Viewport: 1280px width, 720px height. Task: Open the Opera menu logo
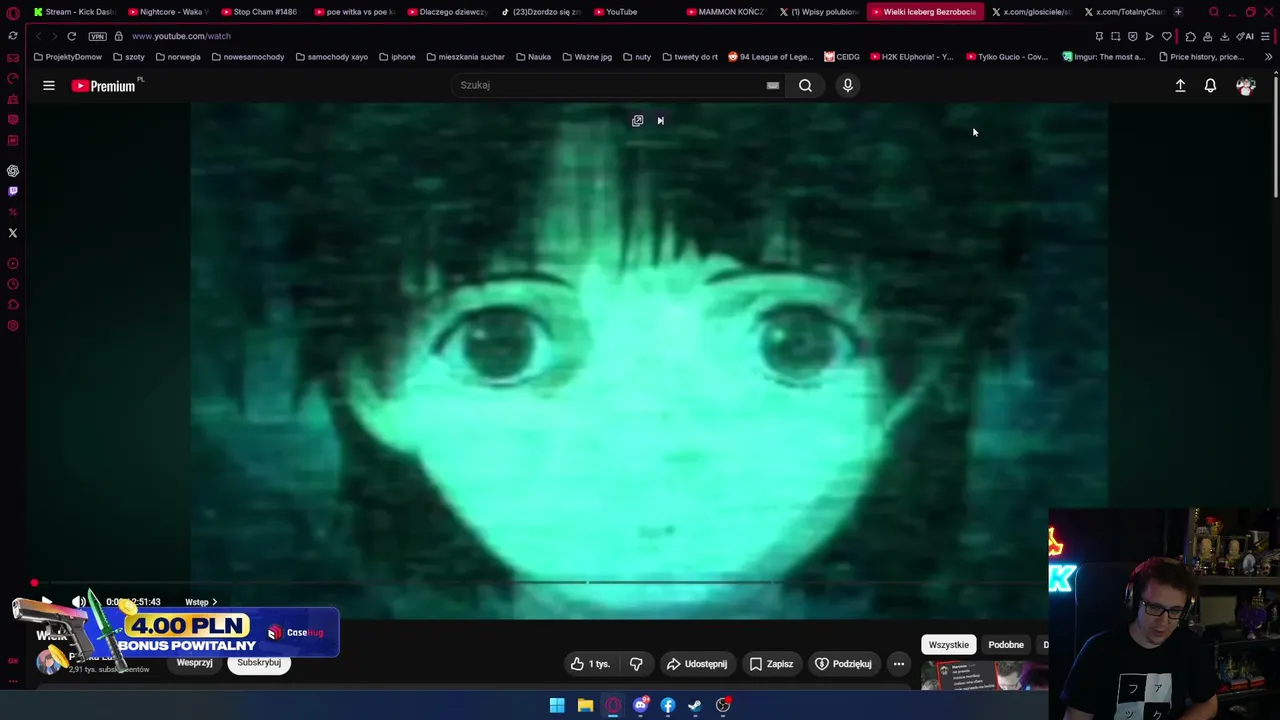click(13, 13)
